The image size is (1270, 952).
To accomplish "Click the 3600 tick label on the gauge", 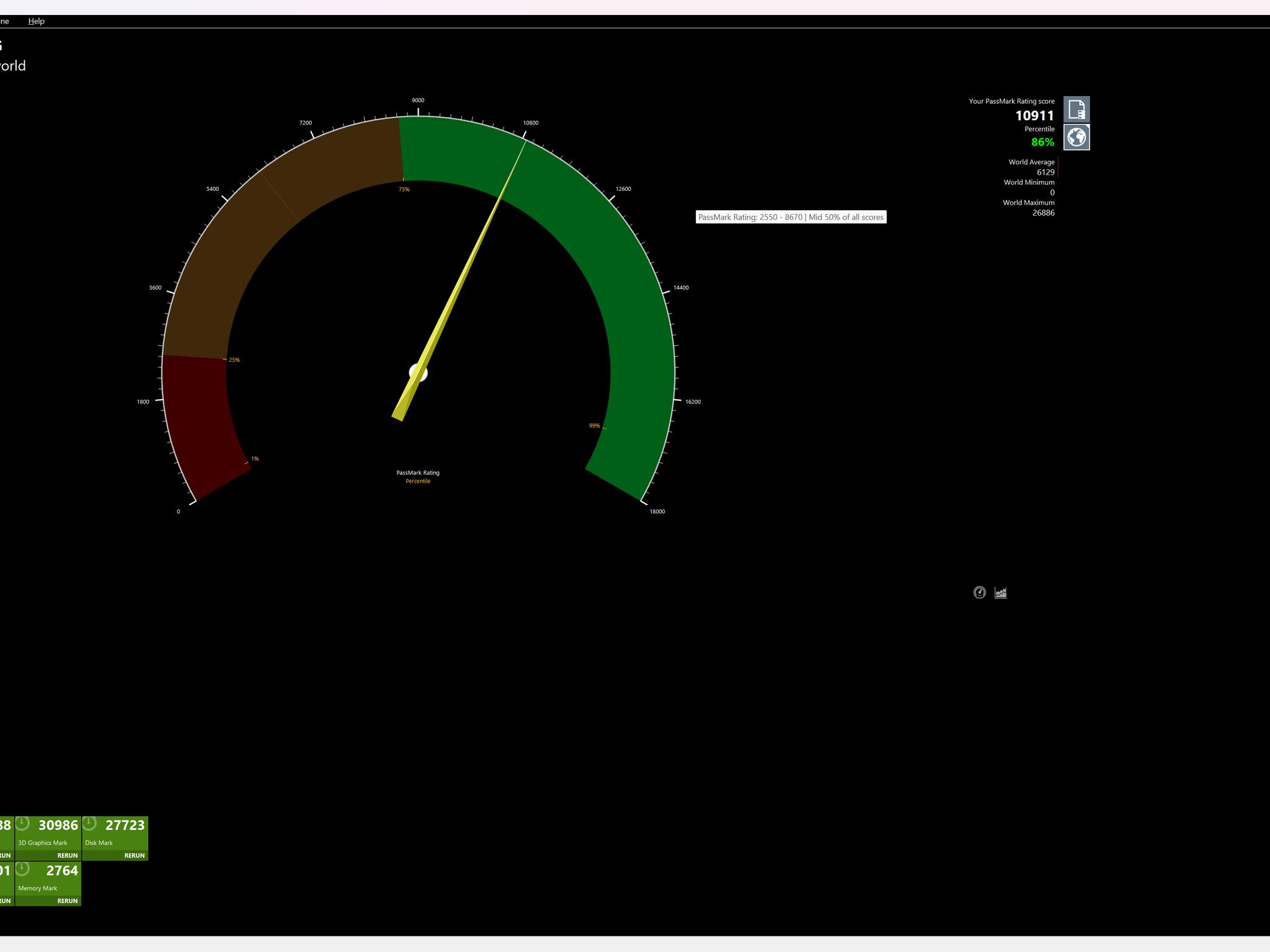I will click(155, 288).
